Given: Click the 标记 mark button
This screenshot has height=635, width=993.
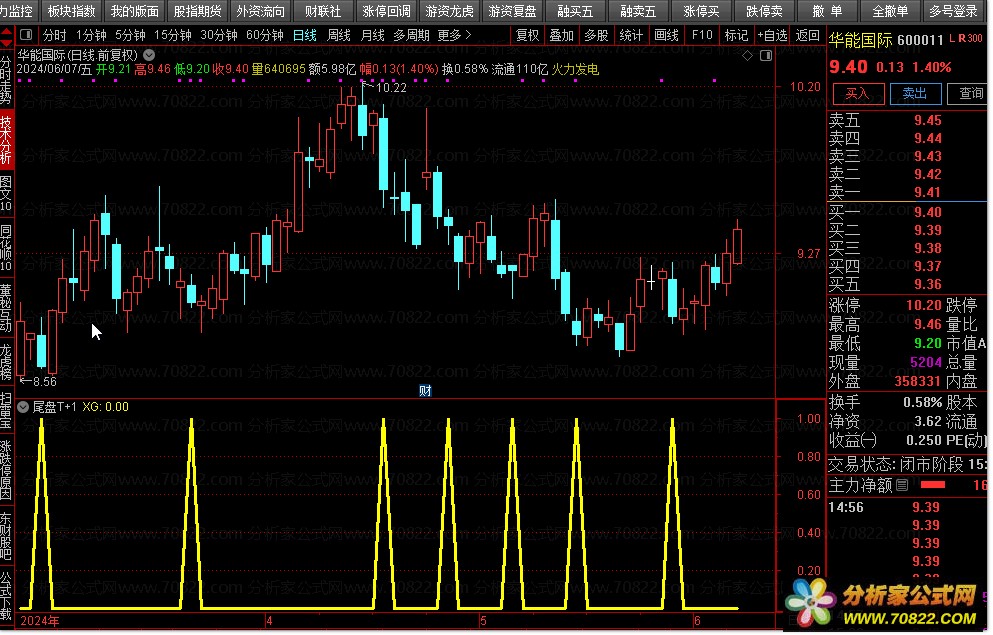Looking at the screenshot, I should pos(737,35).
